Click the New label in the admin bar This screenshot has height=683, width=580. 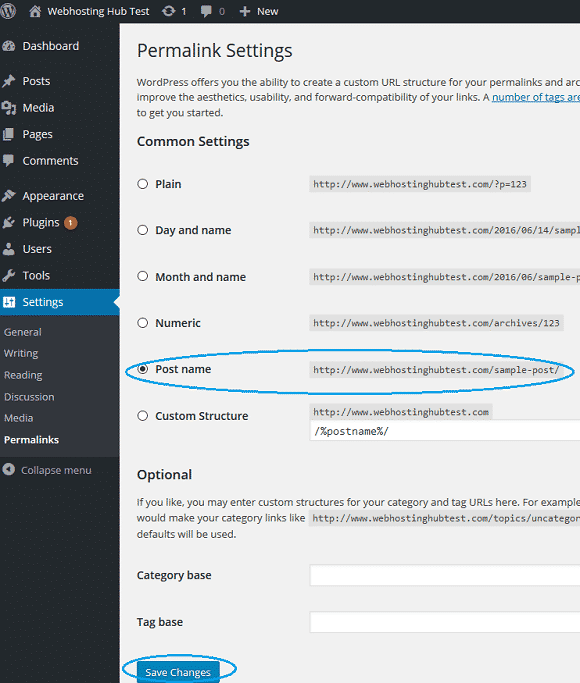point(267,11)
